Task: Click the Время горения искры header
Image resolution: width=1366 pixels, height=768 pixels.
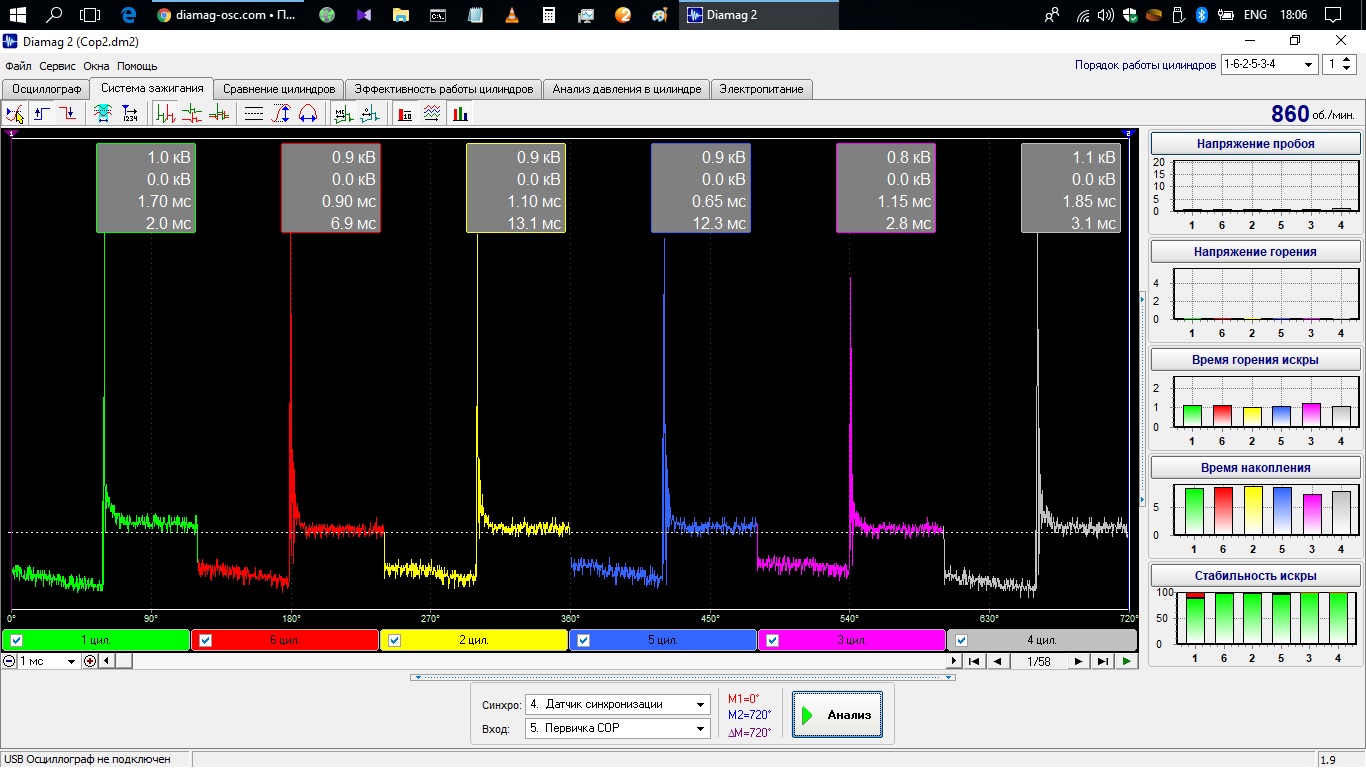Action: [x=1256, y=360]
